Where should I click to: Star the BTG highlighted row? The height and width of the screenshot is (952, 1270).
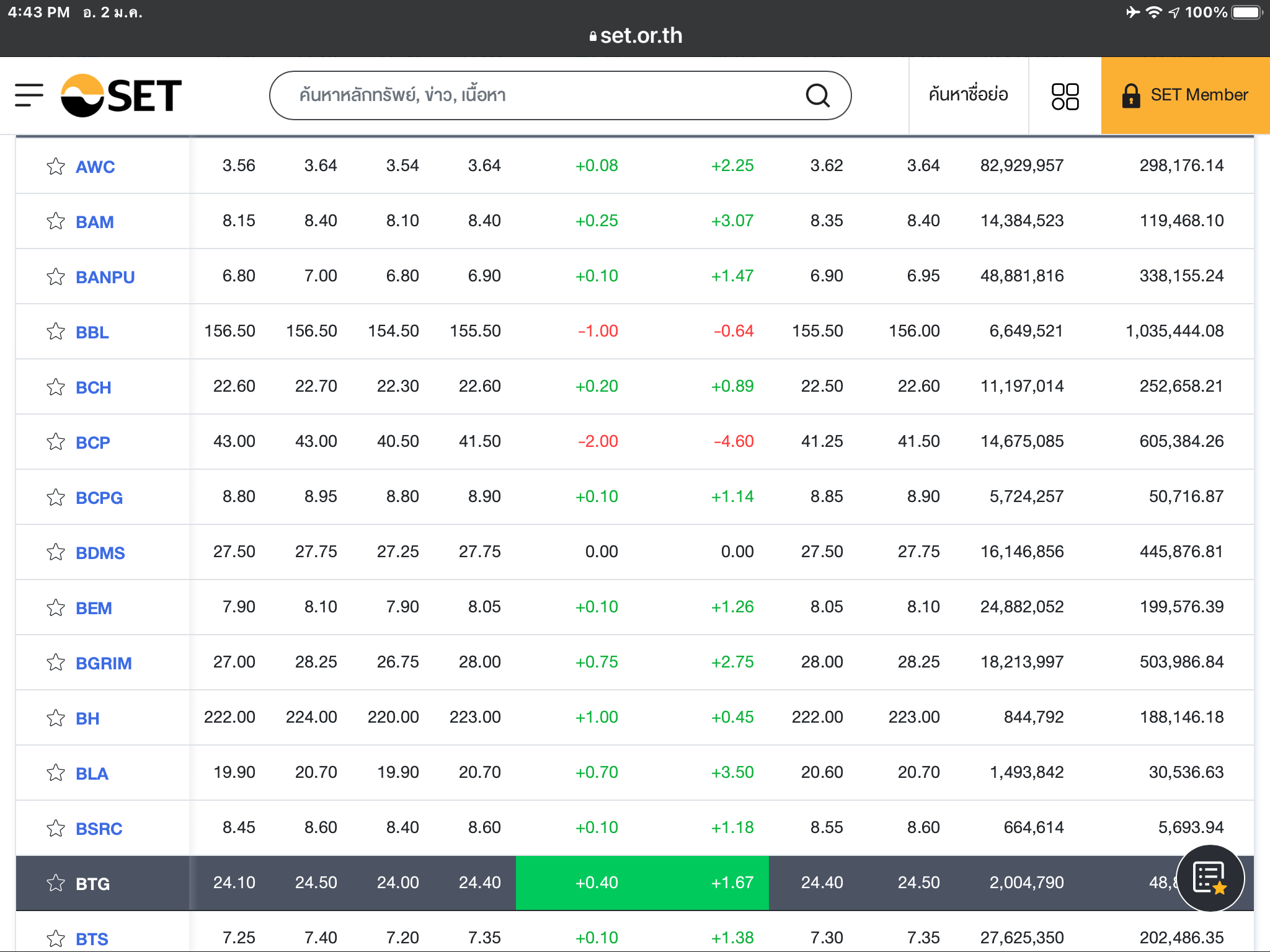[x=56, y=883]
